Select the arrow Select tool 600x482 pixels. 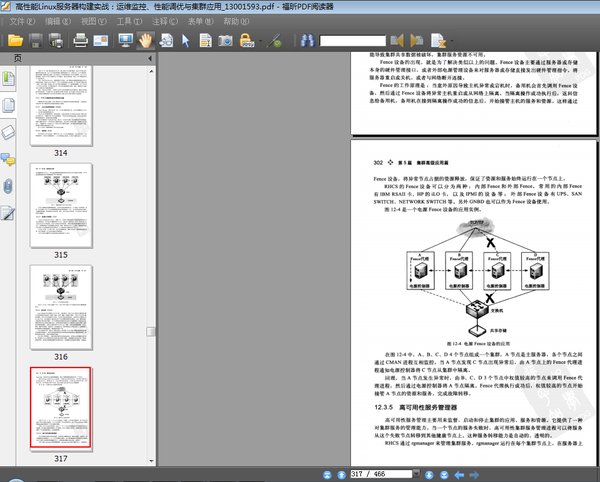[186, 41]
